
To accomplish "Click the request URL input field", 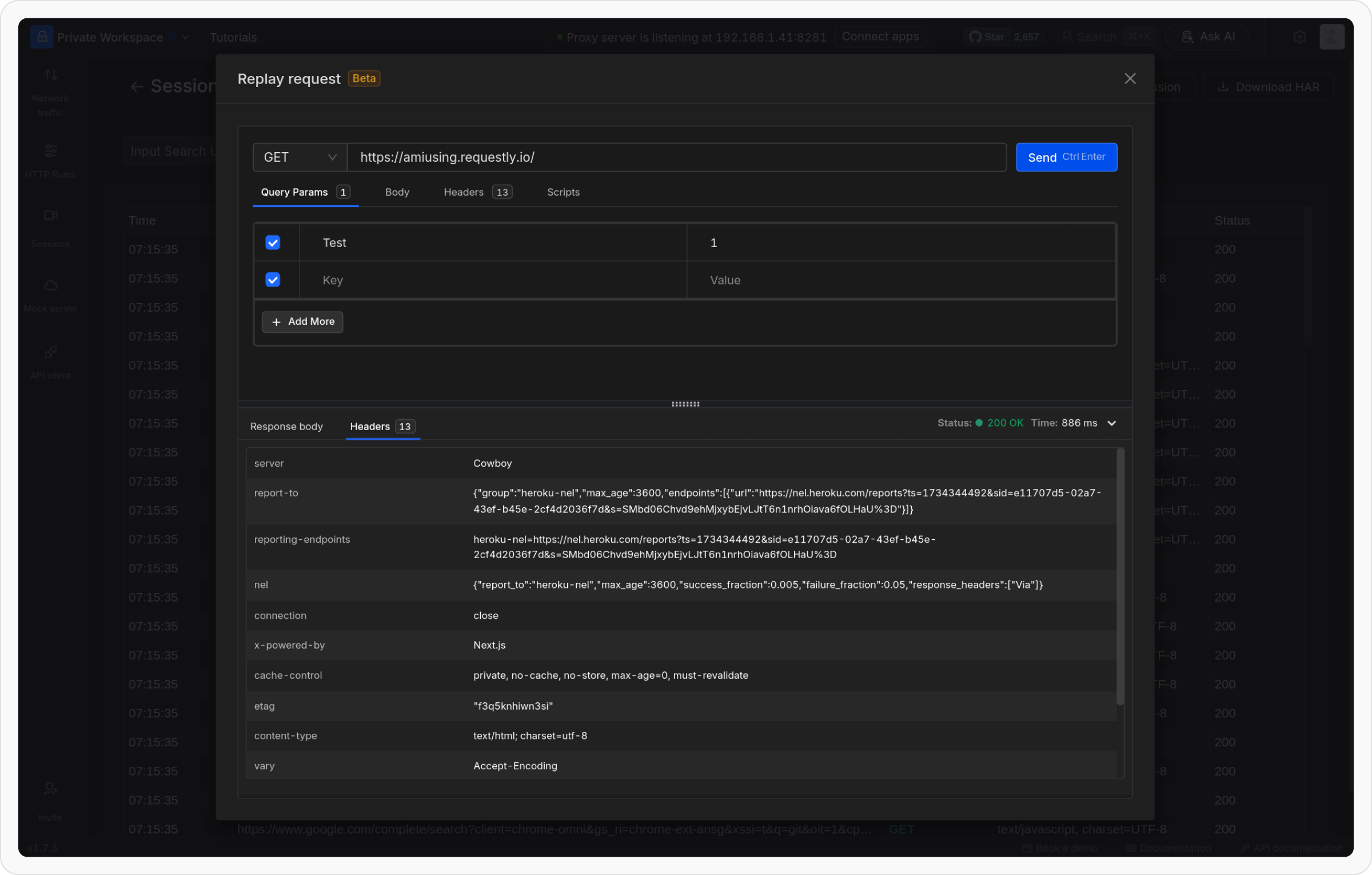I will [676, 157].
